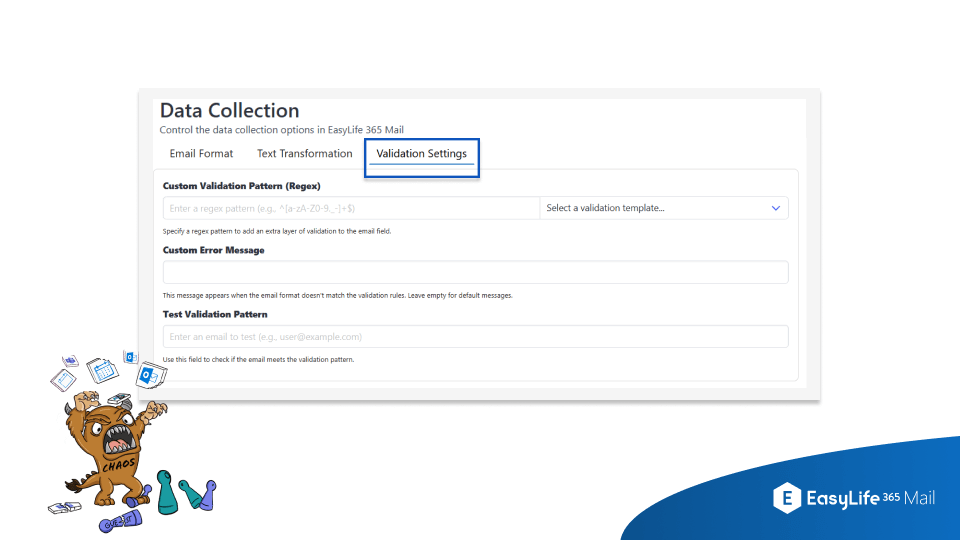Click the regex pattern input field
This screenshot has width=960, height=540.
tap(351, 208)
